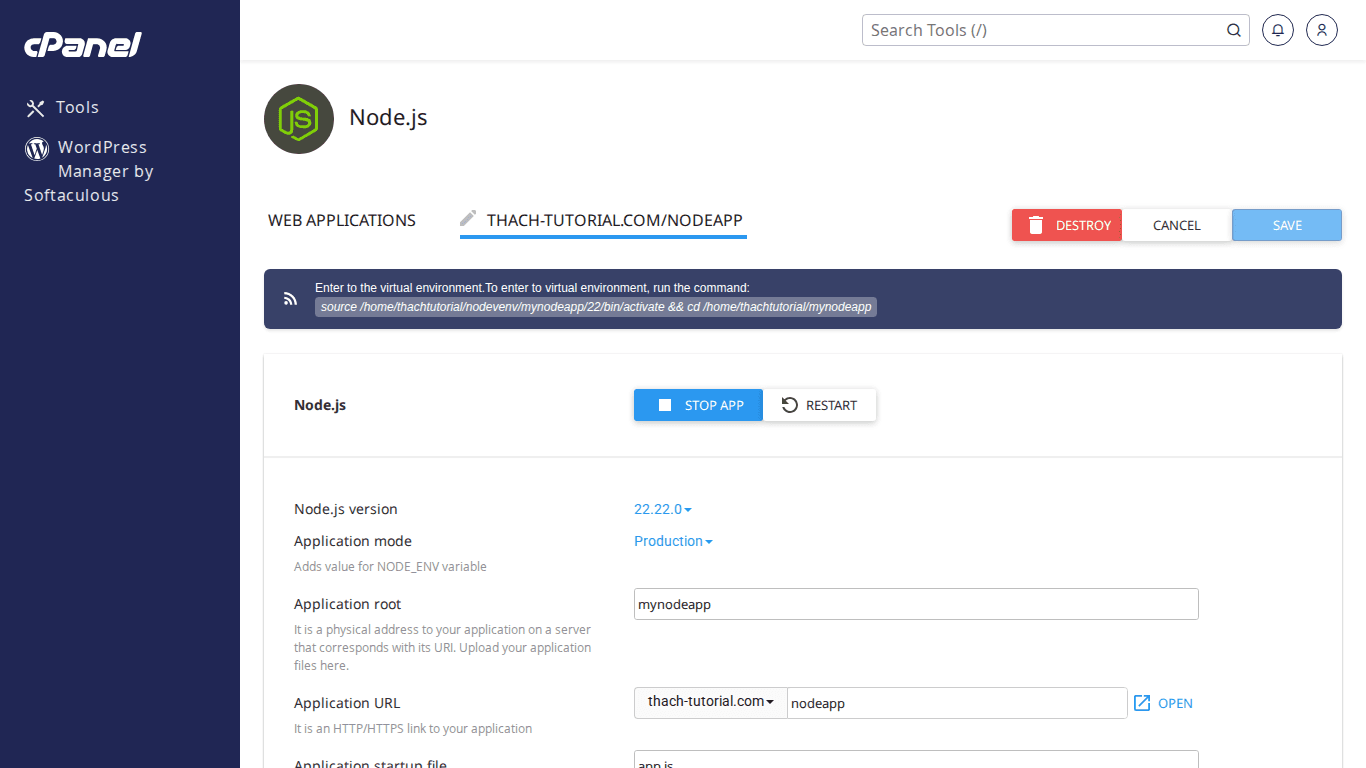This screenshot has width=1366, height=768.
Task: Click the Node.js logo icon
Action: (298, 119)
